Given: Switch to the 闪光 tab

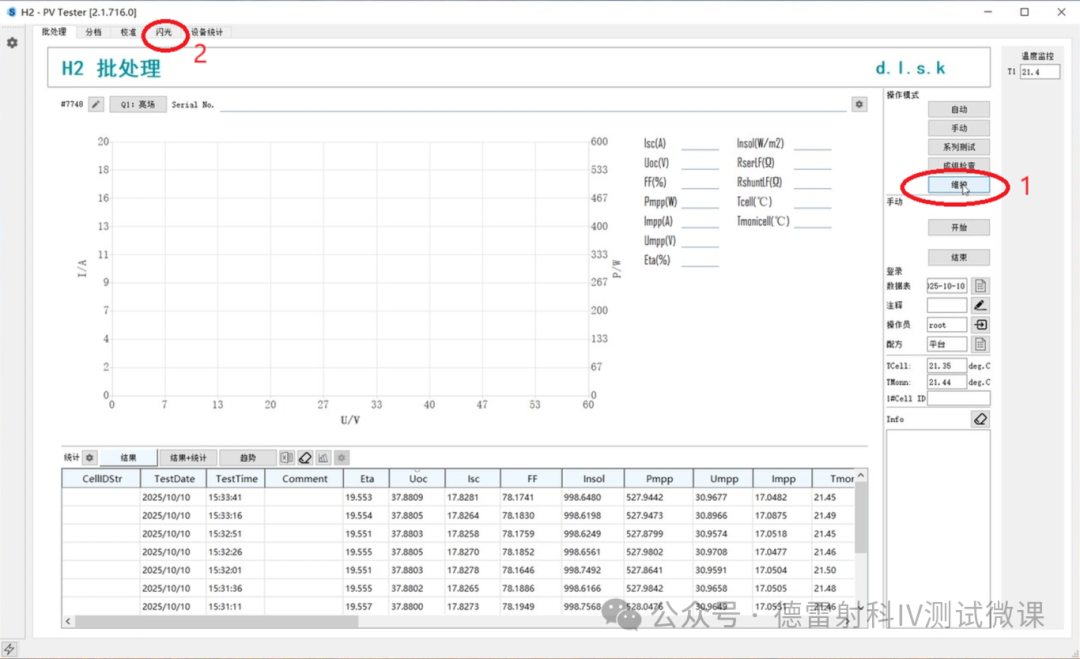Looking at the screenshot, I should (x=163, y=32).
